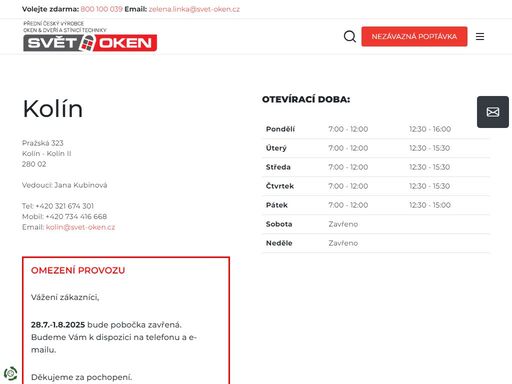Viewport: 512px width, 384px height.
Task: Select the Zavřeno value for Sobota
Action: [x=343, y=224]
